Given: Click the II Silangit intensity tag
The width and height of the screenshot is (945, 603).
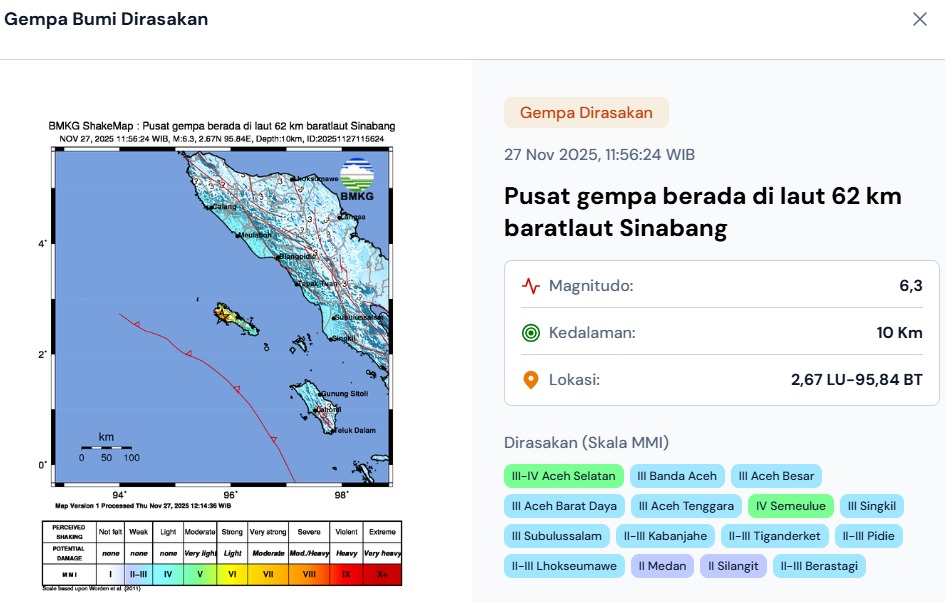Looking at the screenshot, I should pos(736,566).
